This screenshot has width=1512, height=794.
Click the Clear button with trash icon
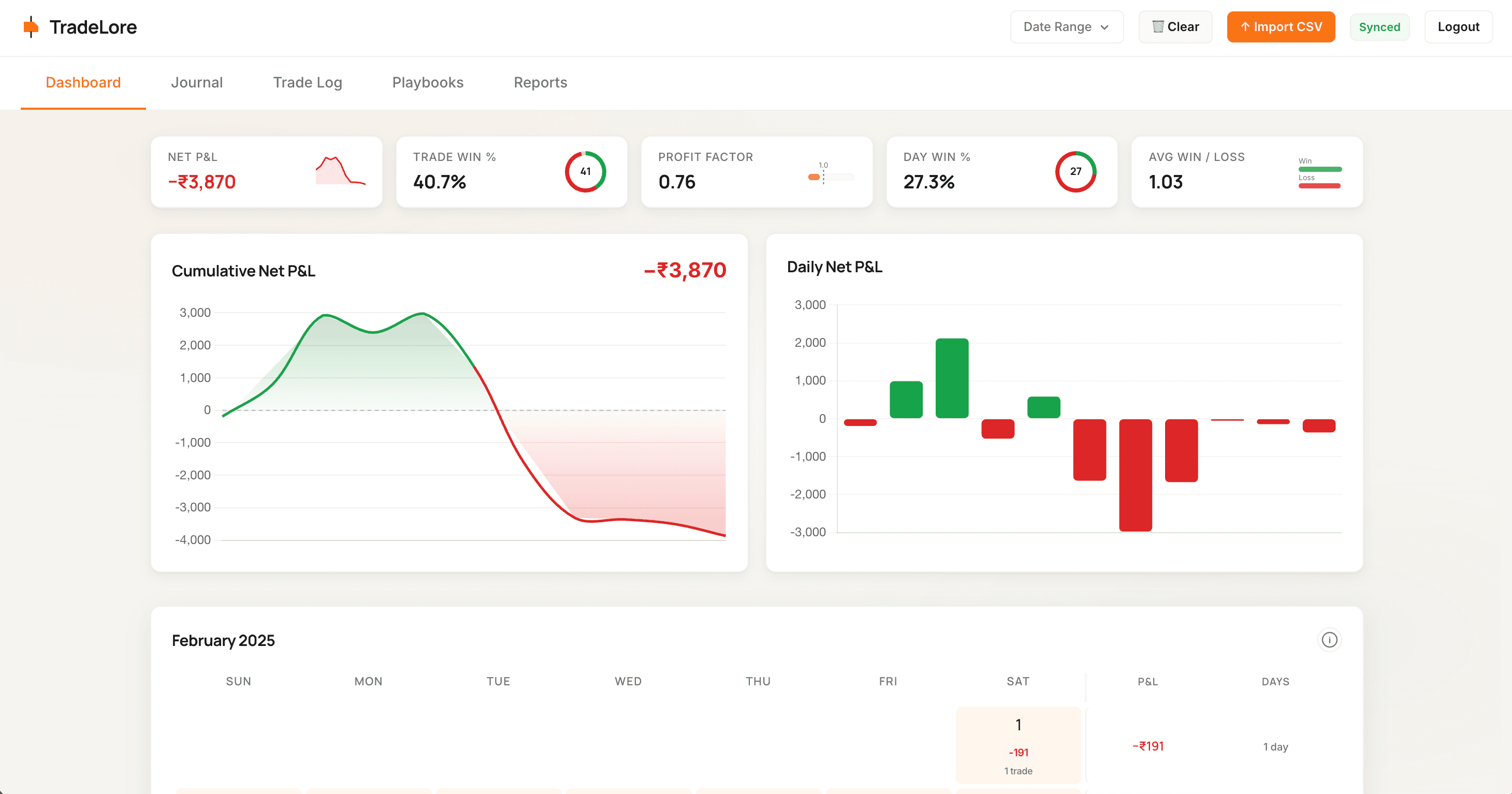coord(1175,27)
